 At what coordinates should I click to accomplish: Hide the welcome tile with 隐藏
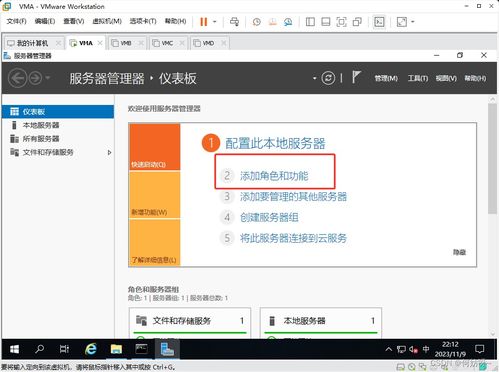459,252
